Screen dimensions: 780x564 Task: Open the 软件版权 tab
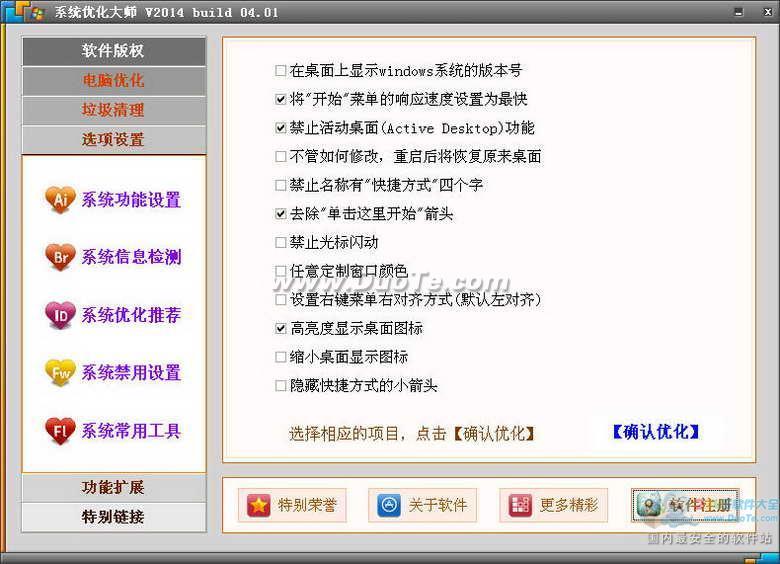pyautogui.click(x=113, y=51)
